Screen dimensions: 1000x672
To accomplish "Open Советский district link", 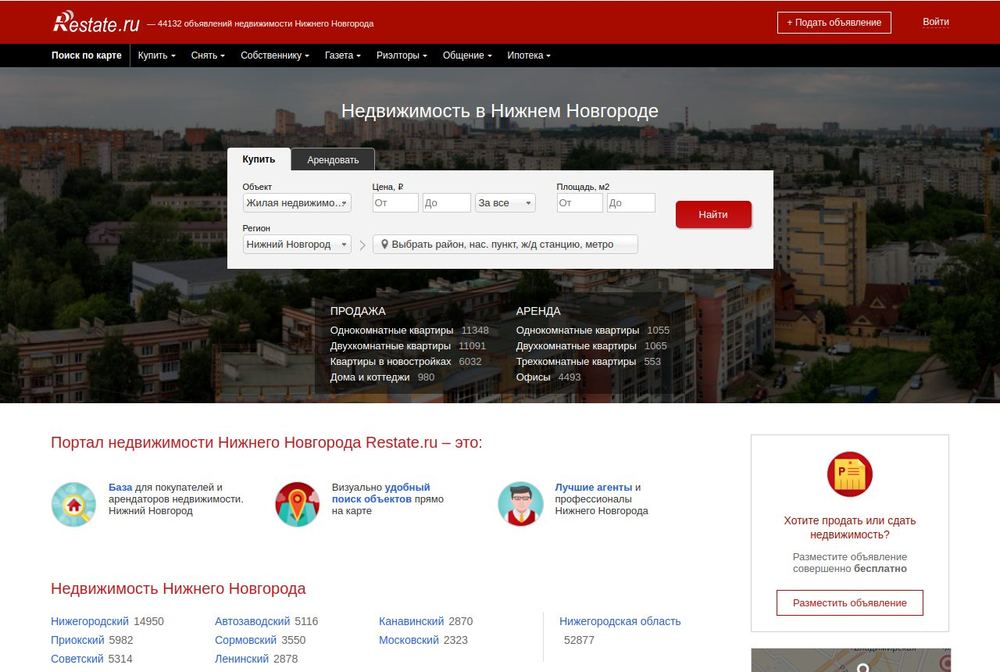I will 77,659.
